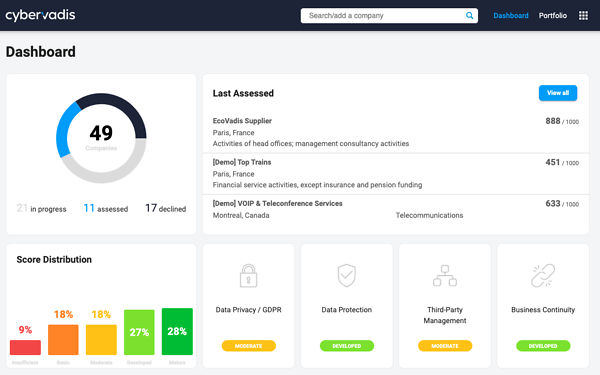Open the apps grid menu icon
This screenshot has width=600, height=375.
pyautogui.click(x=583, y=16)
